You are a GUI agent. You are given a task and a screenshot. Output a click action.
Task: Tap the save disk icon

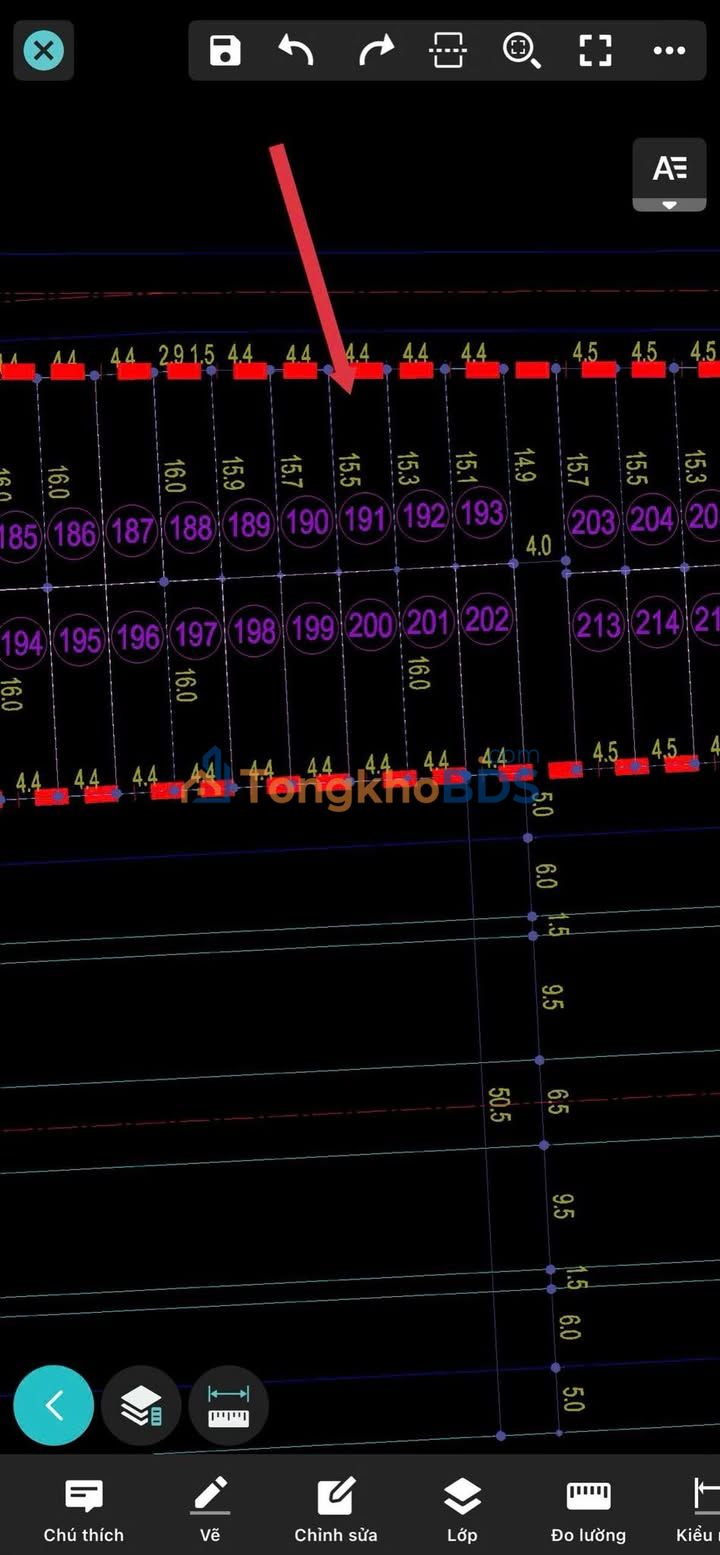click(225, 50)
